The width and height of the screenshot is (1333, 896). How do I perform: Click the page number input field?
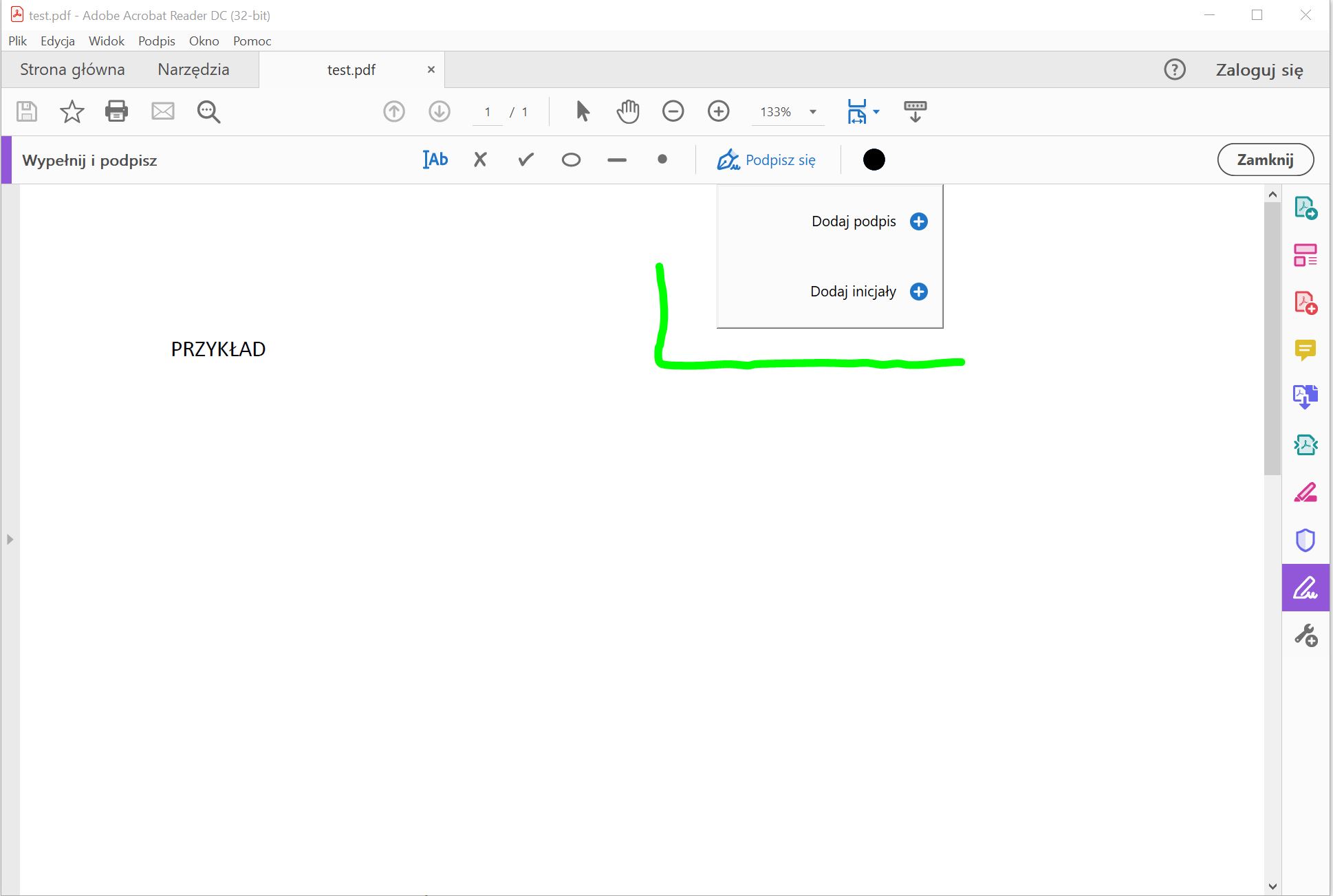point(488,111)
